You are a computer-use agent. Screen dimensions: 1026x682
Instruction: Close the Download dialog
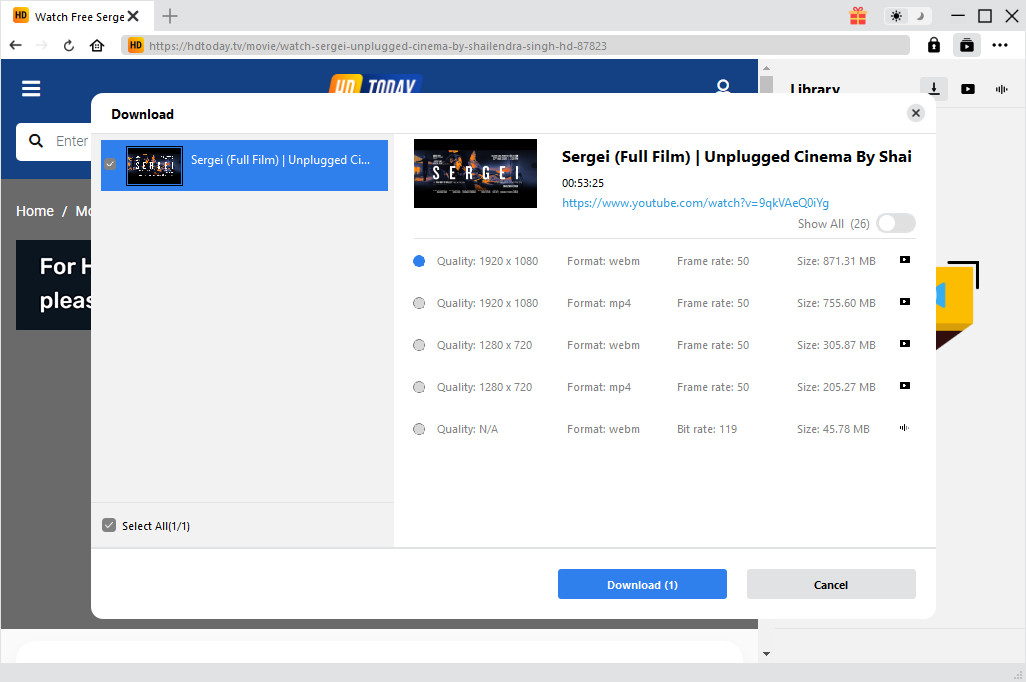[x=915, y=114]
